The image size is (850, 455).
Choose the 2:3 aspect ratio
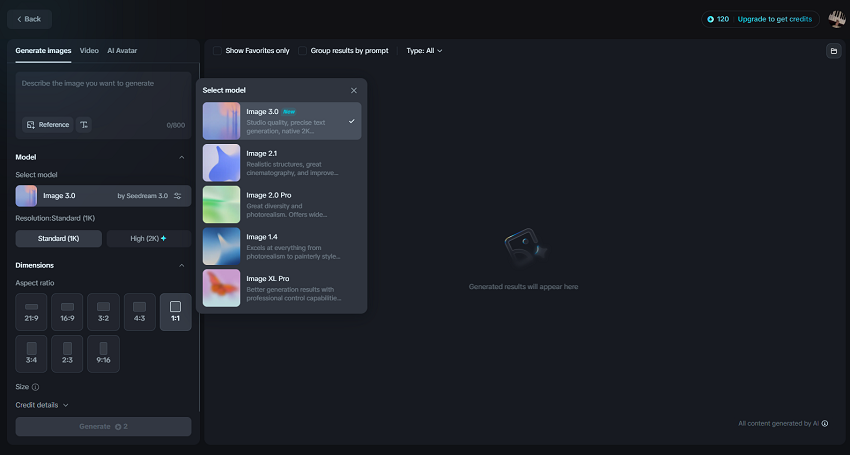click(67, 354)
